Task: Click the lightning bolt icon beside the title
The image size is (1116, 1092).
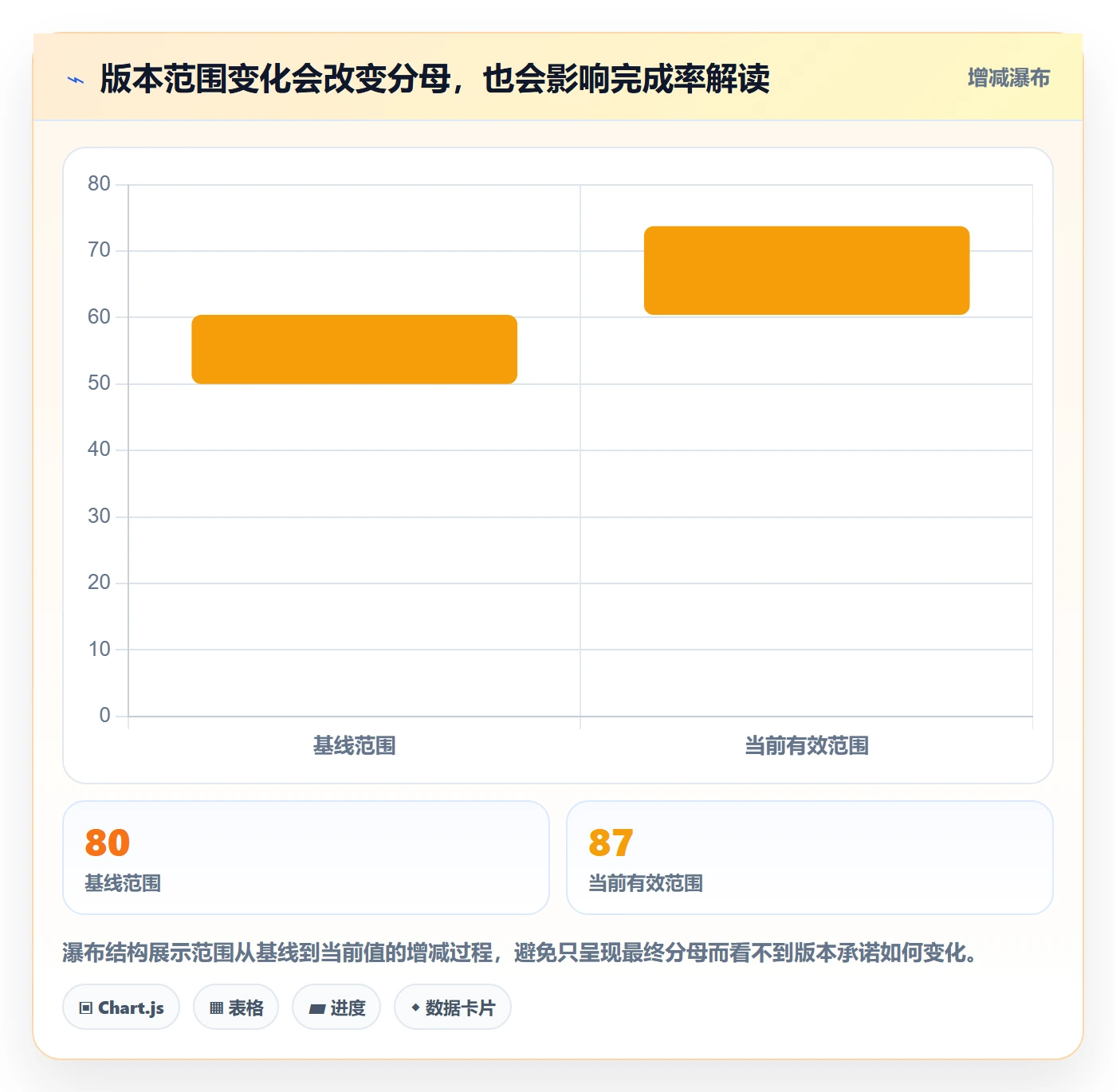Action: pos(76,80)
